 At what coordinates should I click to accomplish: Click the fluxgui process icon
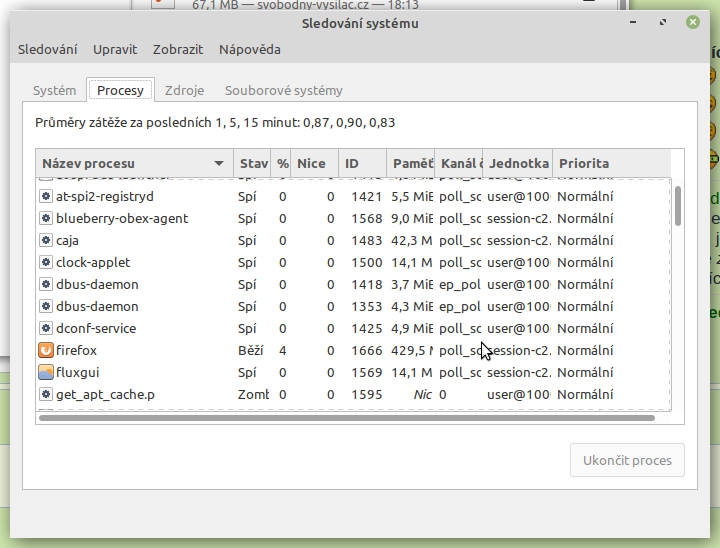pos(46,372)
